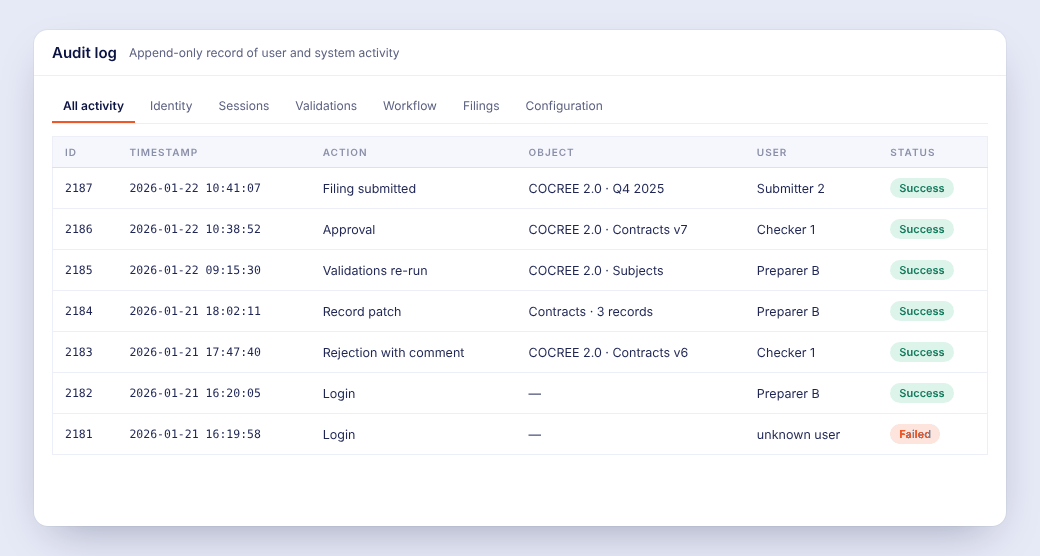Click the Filing submitted action

[369, 188]
